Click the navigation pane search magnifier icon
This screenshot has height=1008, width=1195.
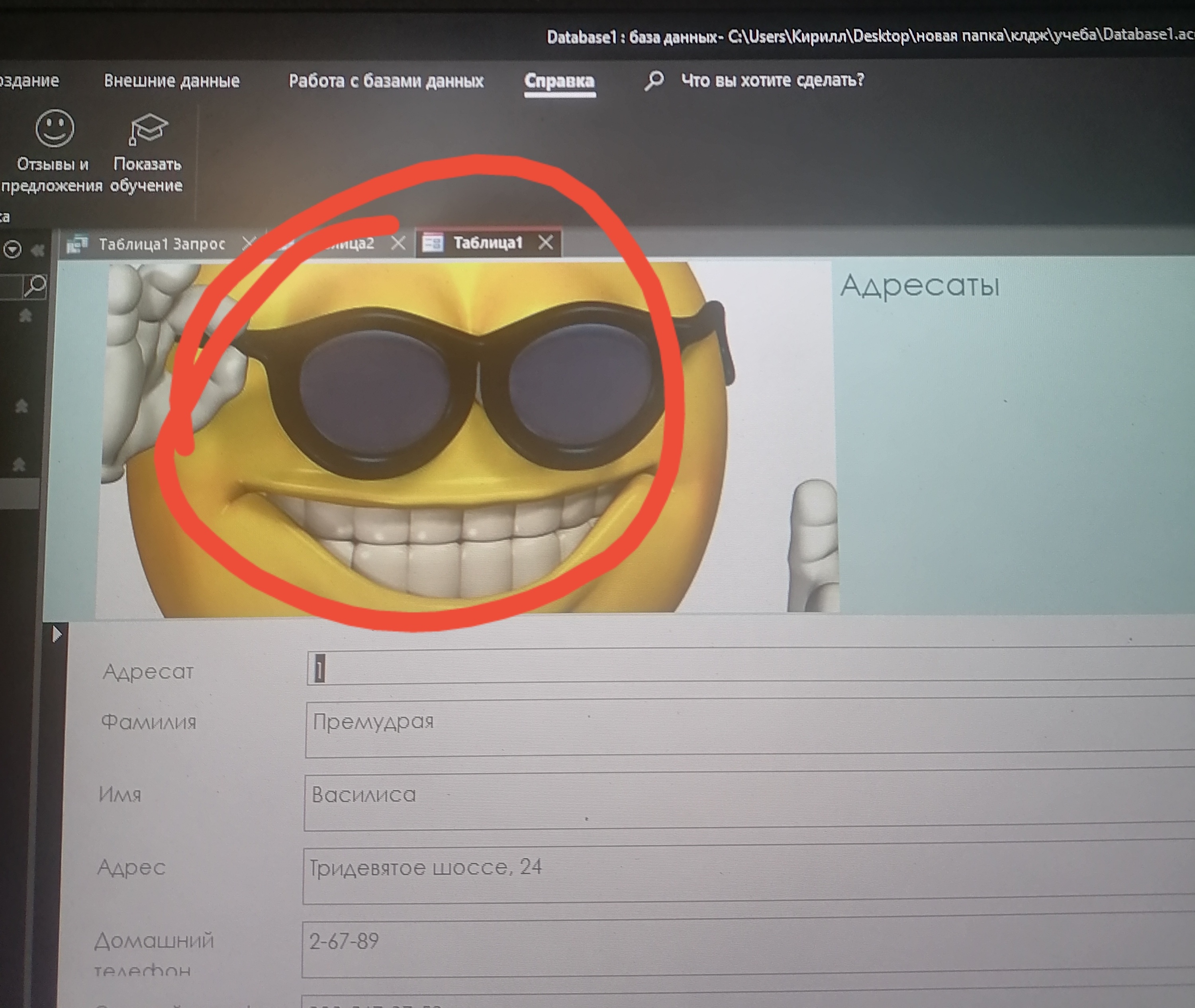[x=35, y=285]
